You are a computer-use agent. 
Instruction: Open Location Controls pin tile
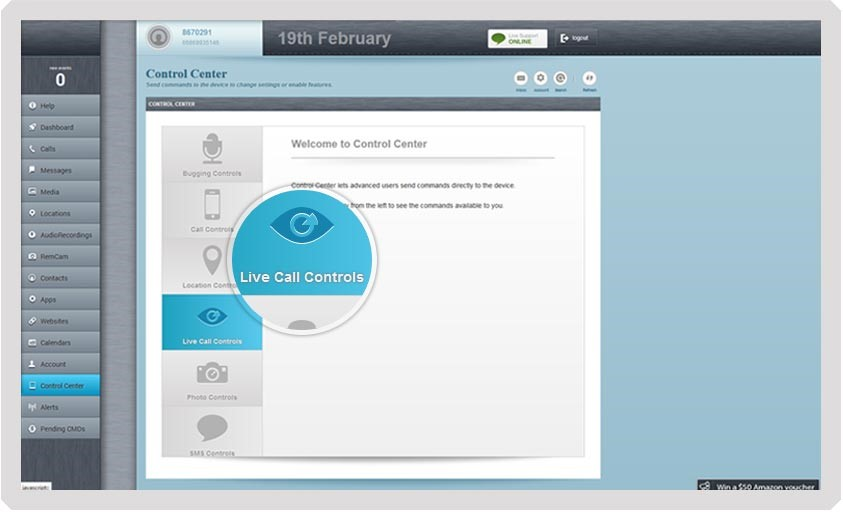(211, 262)
